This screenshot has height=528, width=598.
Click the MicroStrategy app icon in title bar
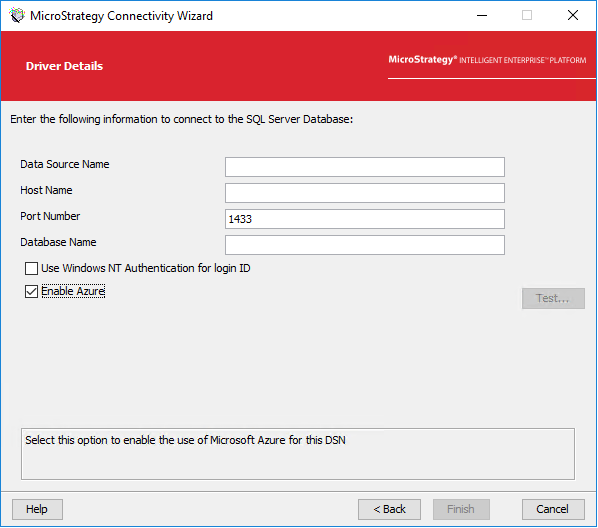pyautogui.click(x=17, y=16)
